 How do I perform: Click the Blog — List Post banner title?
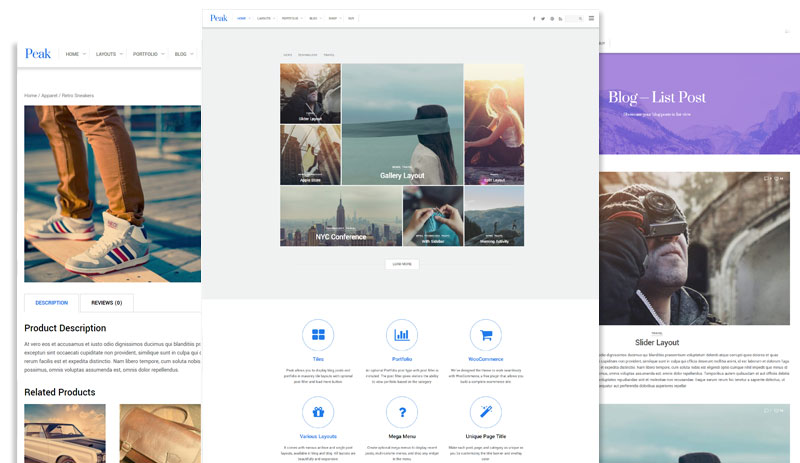(657, 97)
